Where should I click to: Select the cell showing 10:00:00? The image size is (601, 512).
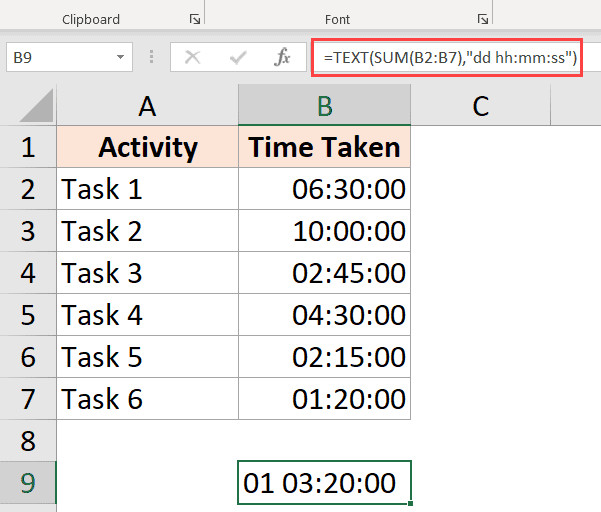pos(324,231)
